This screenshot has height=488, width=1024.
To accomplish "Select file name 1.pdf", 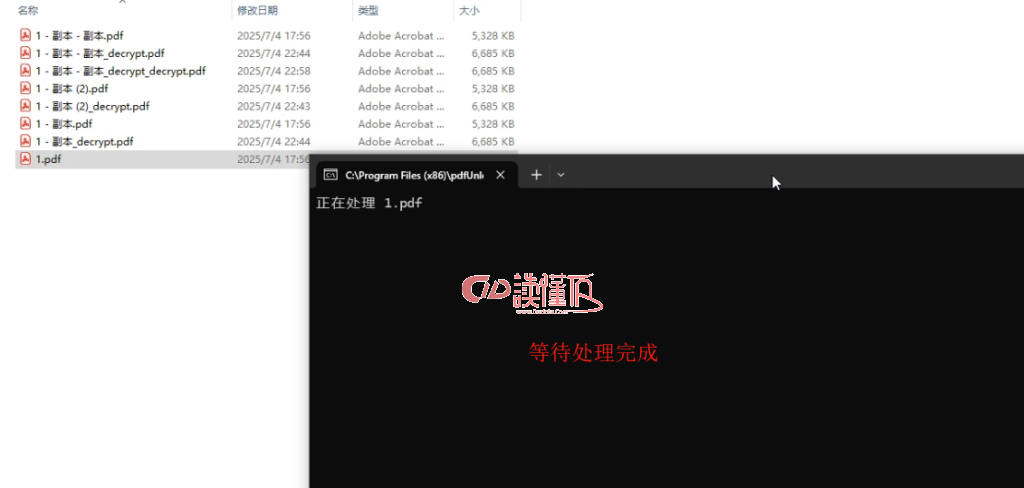I will tap(48, 159).
